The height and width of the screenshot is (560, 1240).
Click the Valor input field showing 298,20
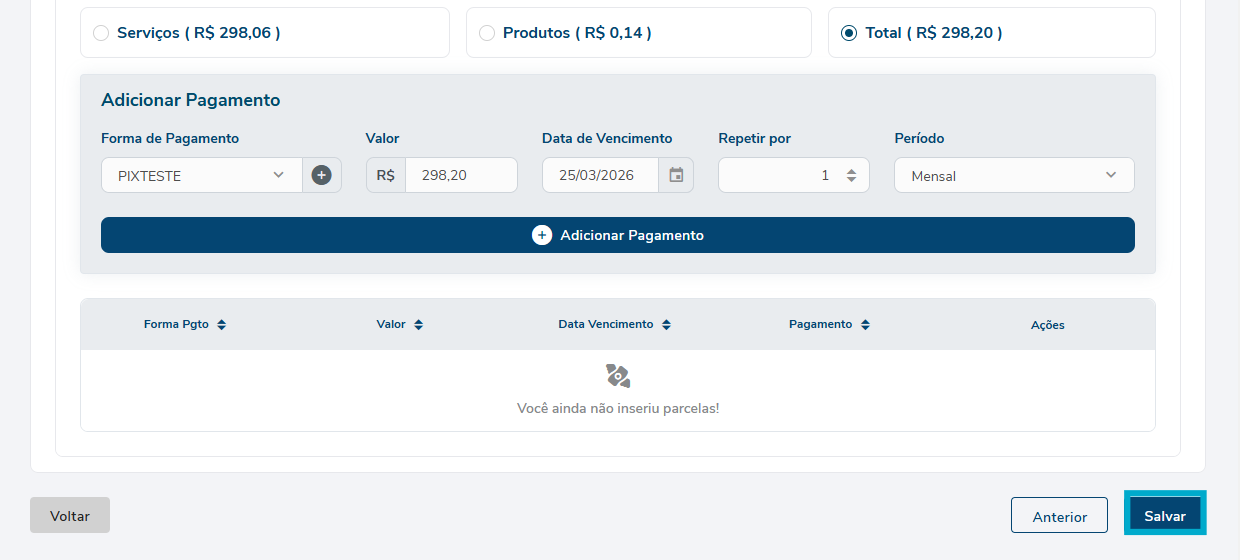460,175
